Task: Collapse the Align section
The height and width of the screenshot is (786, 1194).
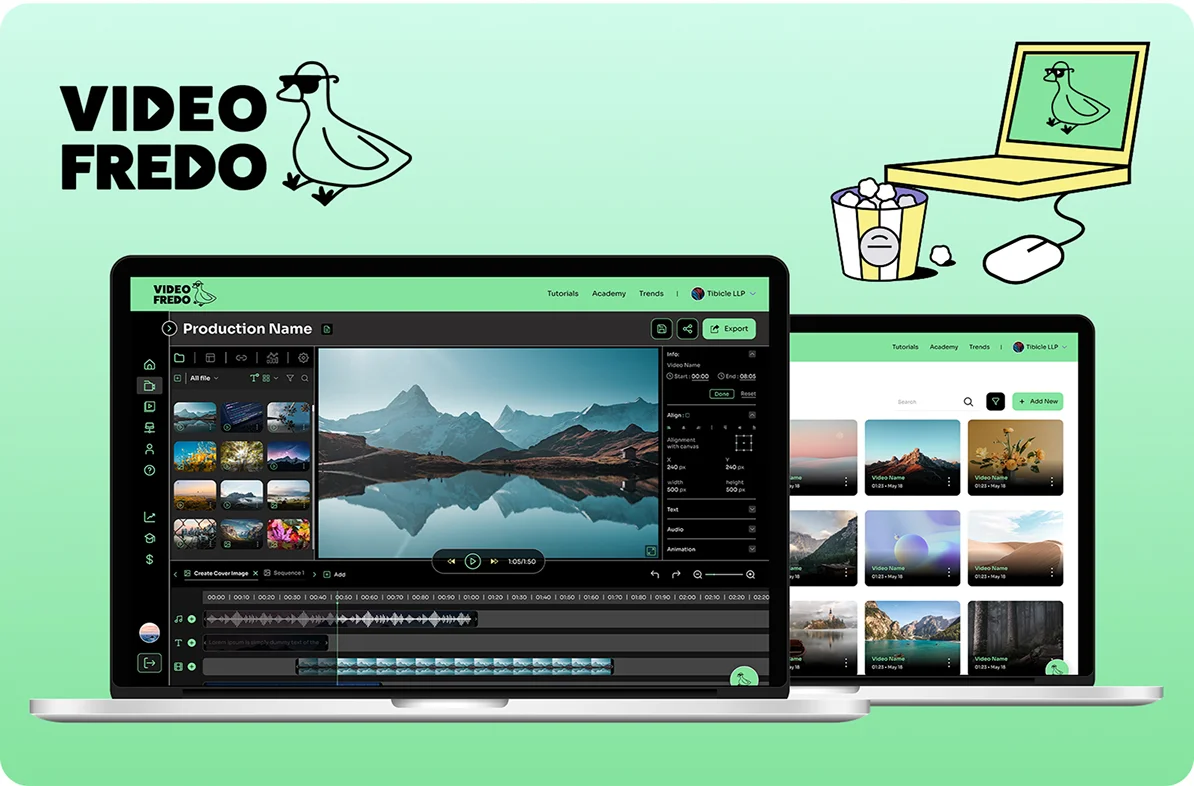Action: (752, 415)
